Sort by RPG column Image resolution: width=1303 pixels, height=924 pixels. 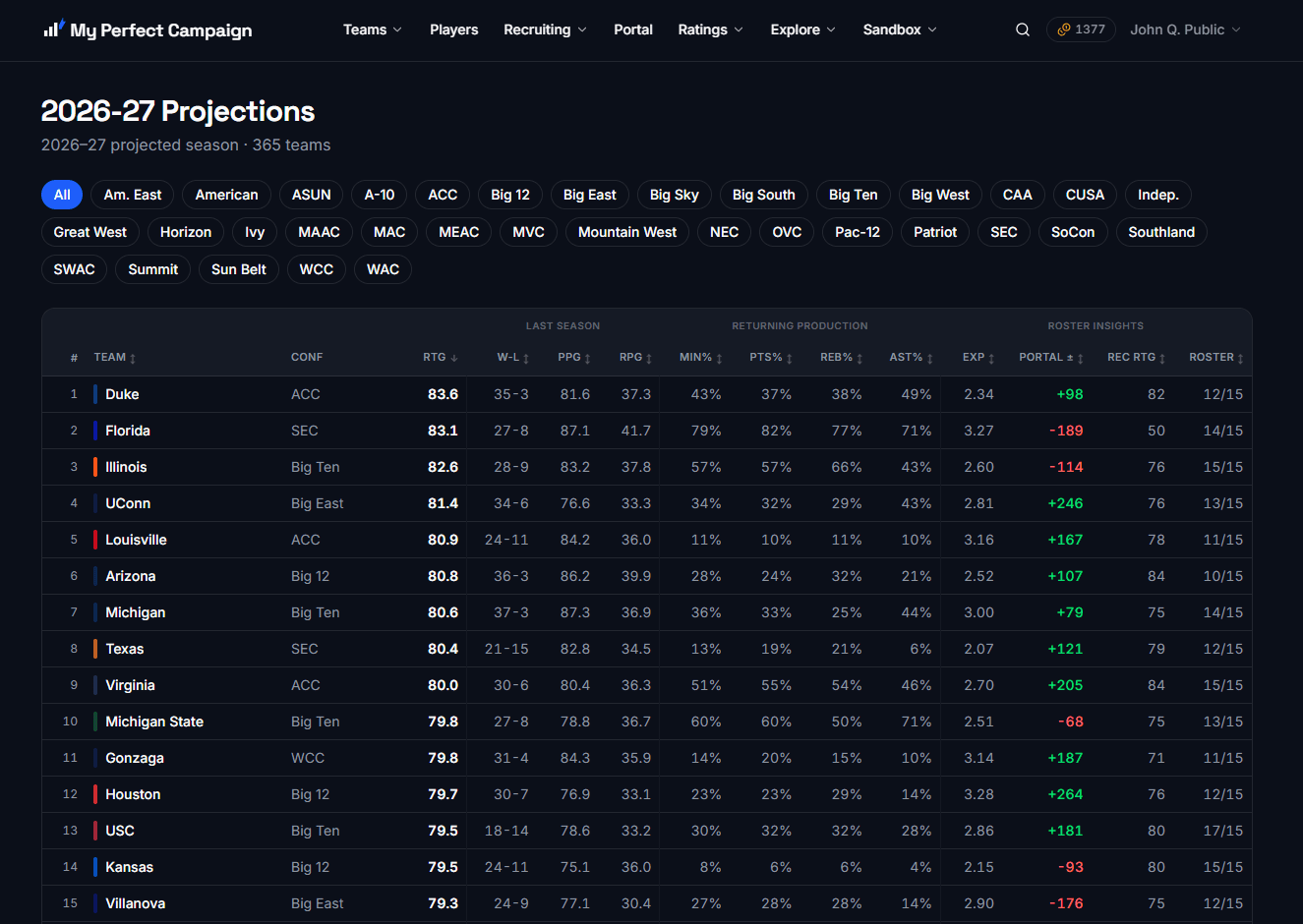click(x=635, y=358)
